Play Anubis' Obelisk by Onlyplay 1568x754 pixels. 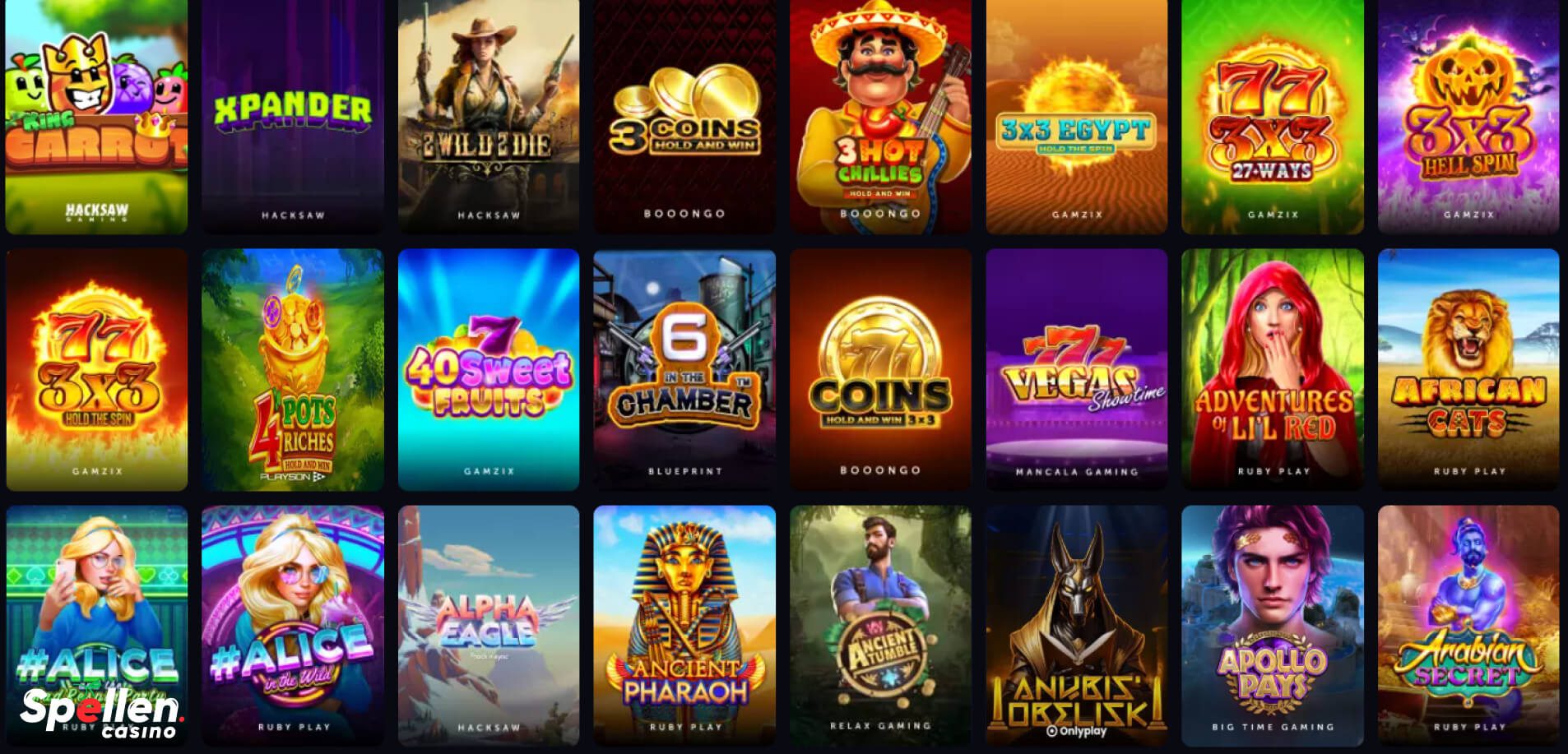[x=1076, y=626]
